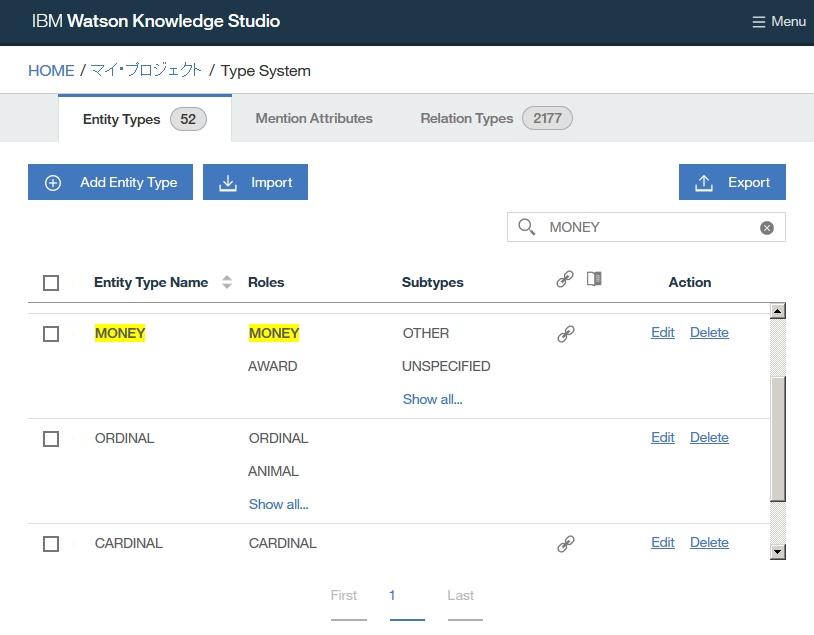Viewport: 814px width, 635px height.
Task: Click the magnifying glass search icon
Action: pyautogui.click(x=527, y=227)
